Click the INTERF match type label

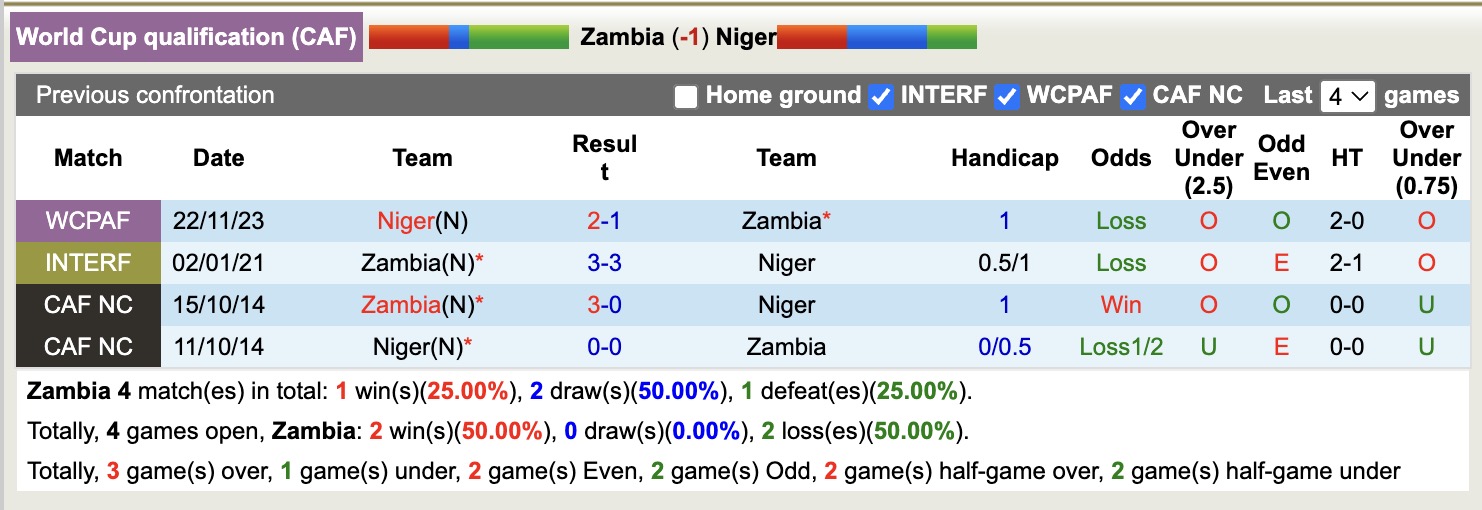point(88,263)
